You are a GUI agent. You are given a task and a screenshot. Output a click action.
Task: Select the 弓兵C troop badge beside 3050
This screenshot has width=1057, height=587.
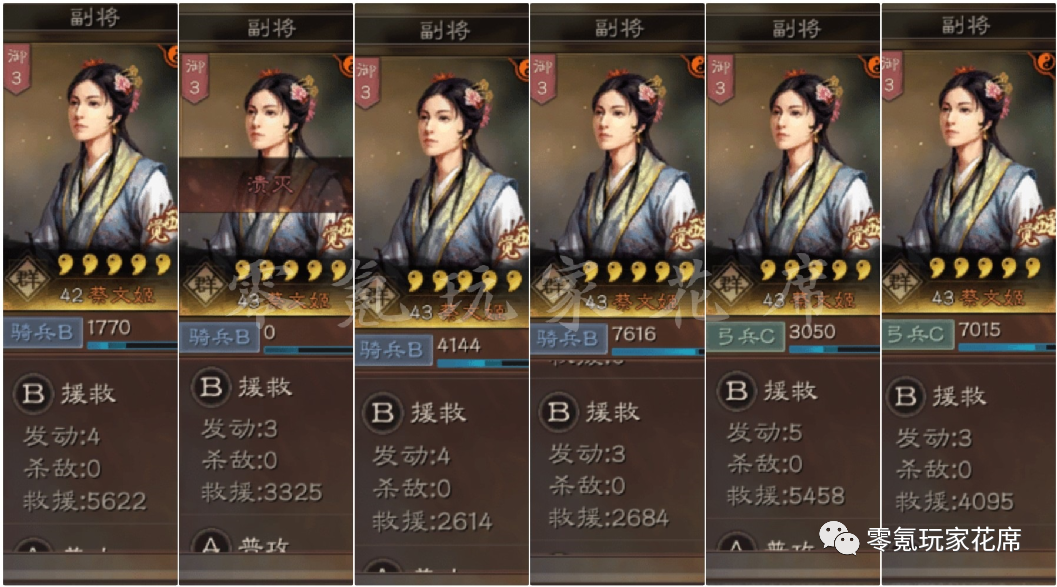point(745,336)
